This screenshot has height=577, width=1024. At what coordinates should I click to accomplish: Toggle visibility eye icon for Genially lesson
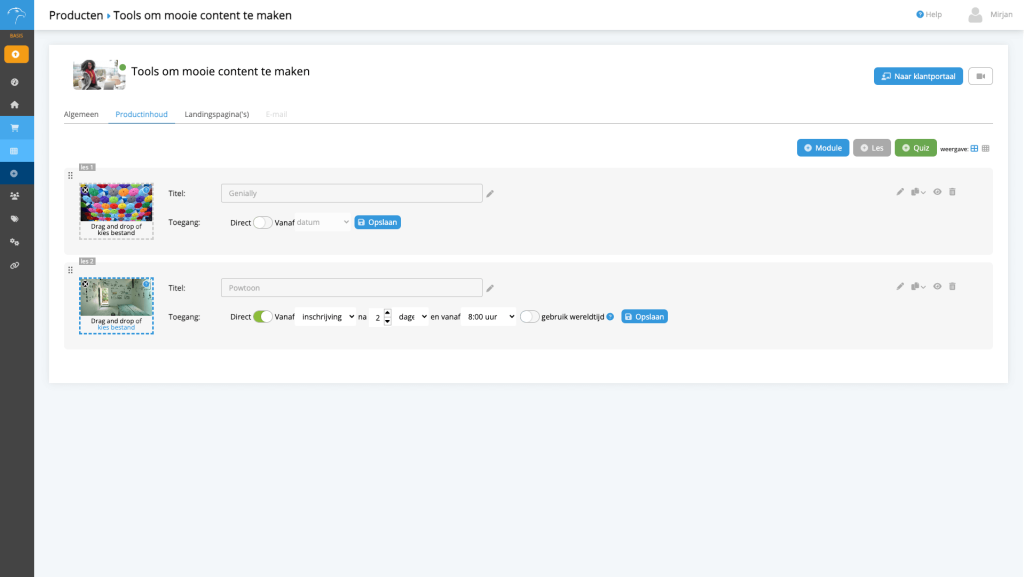point(937,192)
